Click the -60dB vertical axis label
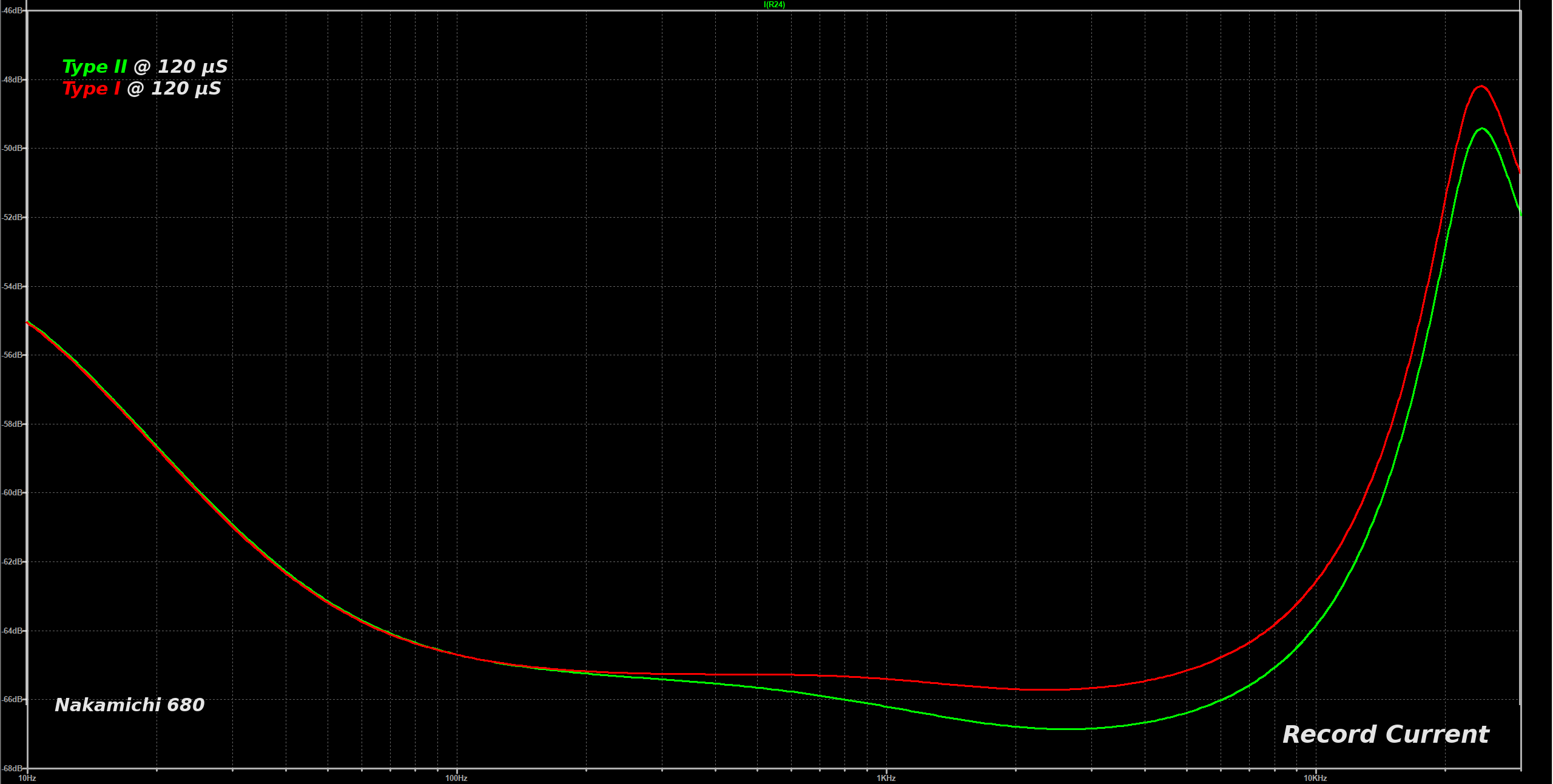The height and width of the screenshot is (784, 1553). pos(12,493)
